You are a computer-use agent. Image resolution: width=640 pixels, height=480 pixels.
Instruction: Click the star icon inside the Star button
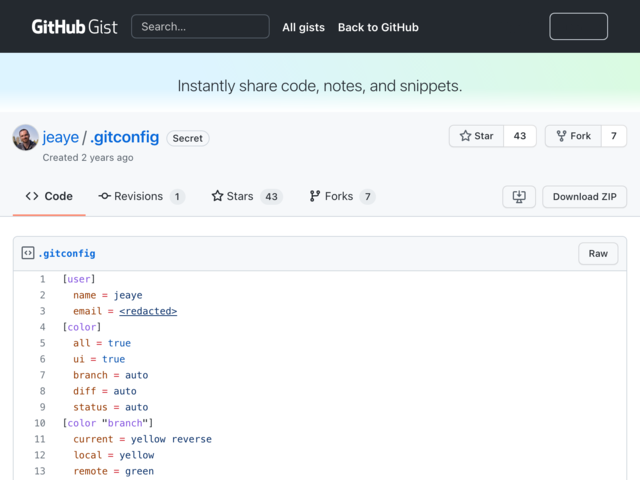[x=465, y=136]
